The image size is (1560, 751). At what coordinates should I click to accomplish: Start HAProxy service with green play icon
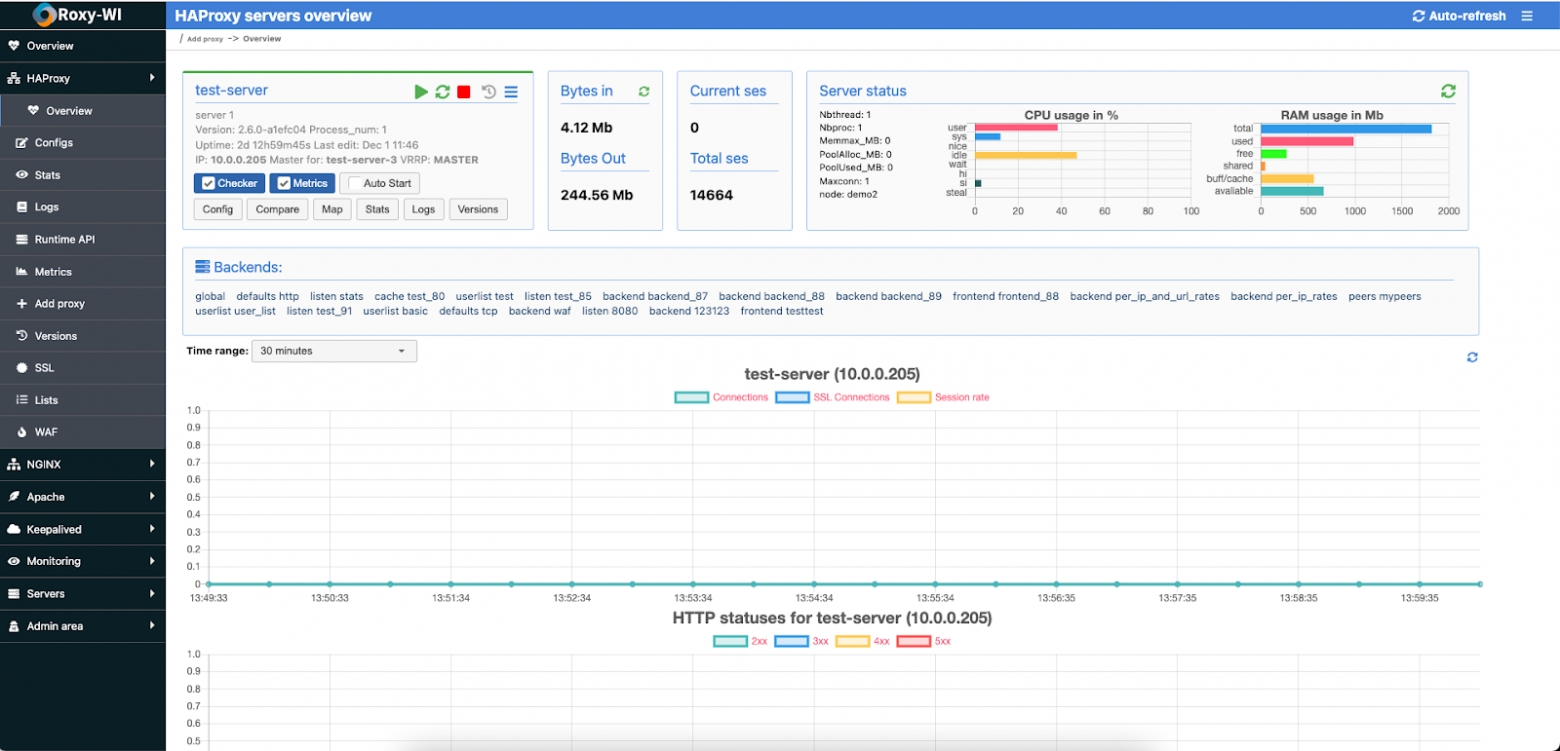[x=421, y=92]
